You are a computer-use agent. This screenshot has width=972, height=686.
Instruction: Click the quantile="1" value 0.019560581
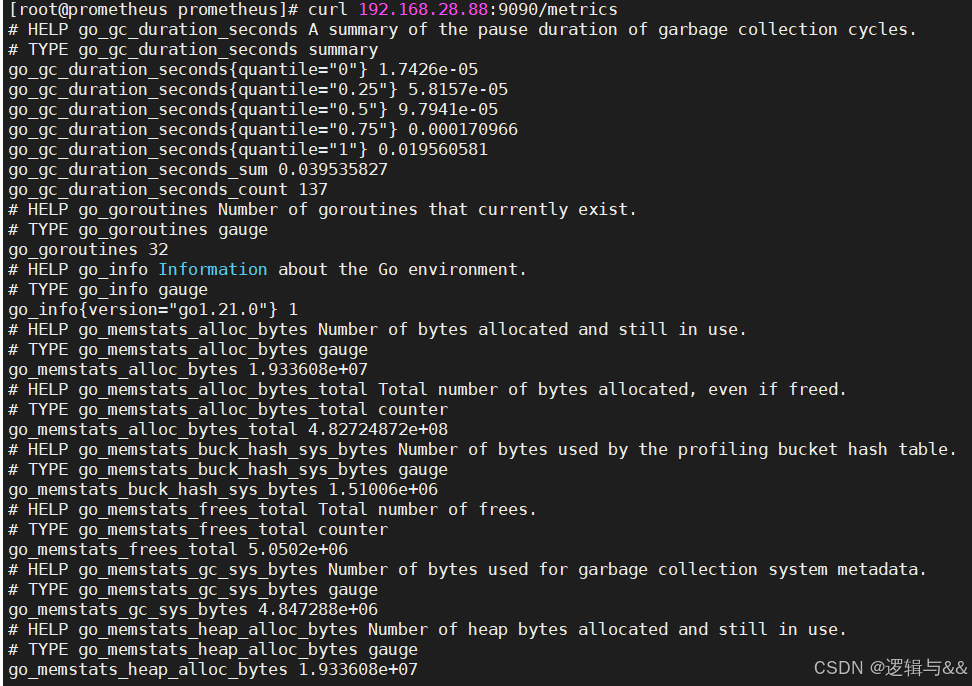pos(433,149)
